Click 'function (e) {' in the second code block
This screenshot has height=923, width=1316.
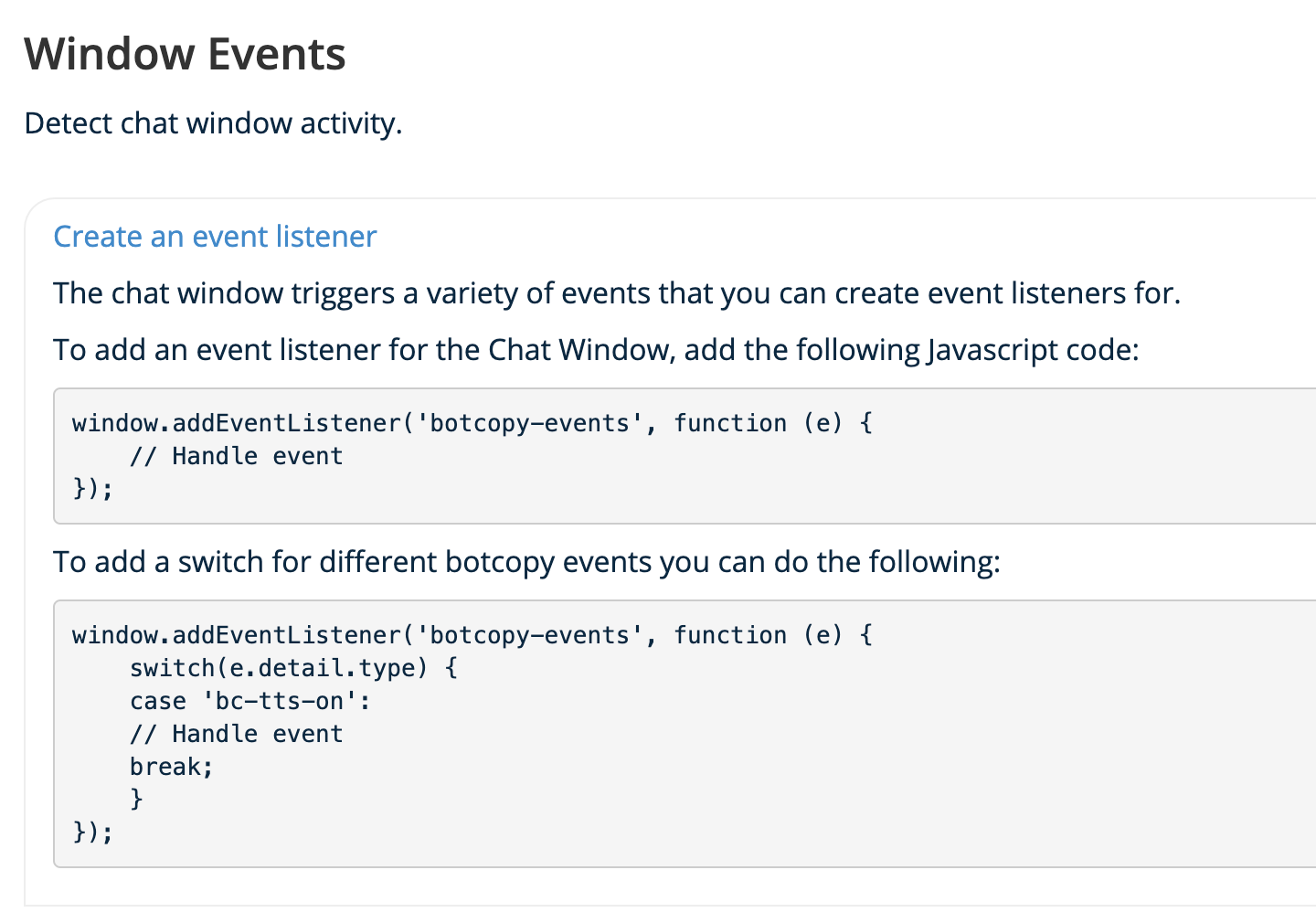[x=773, y=635]
